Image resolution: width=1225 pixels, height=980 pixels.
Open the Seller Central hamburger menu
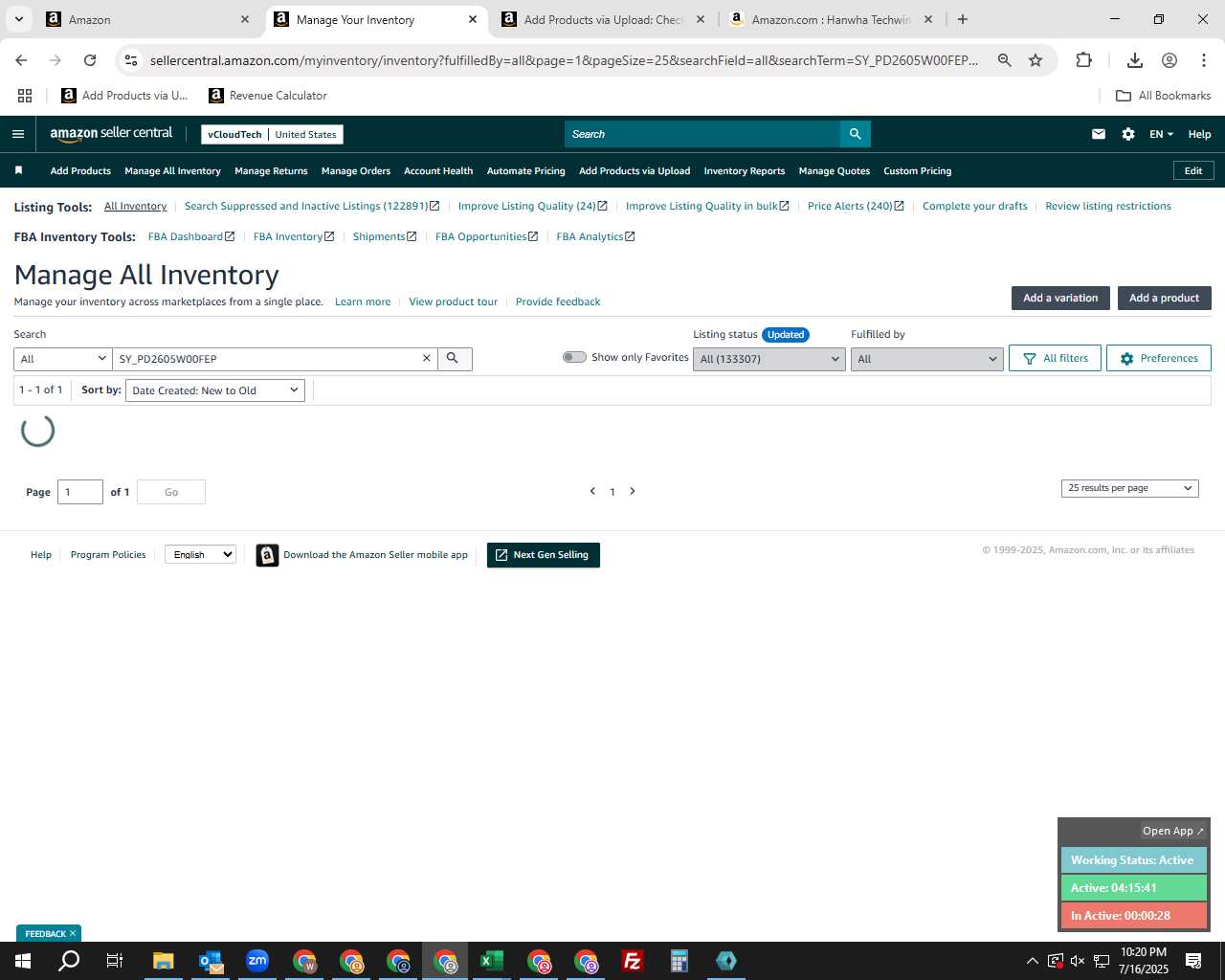pos(17,134)
